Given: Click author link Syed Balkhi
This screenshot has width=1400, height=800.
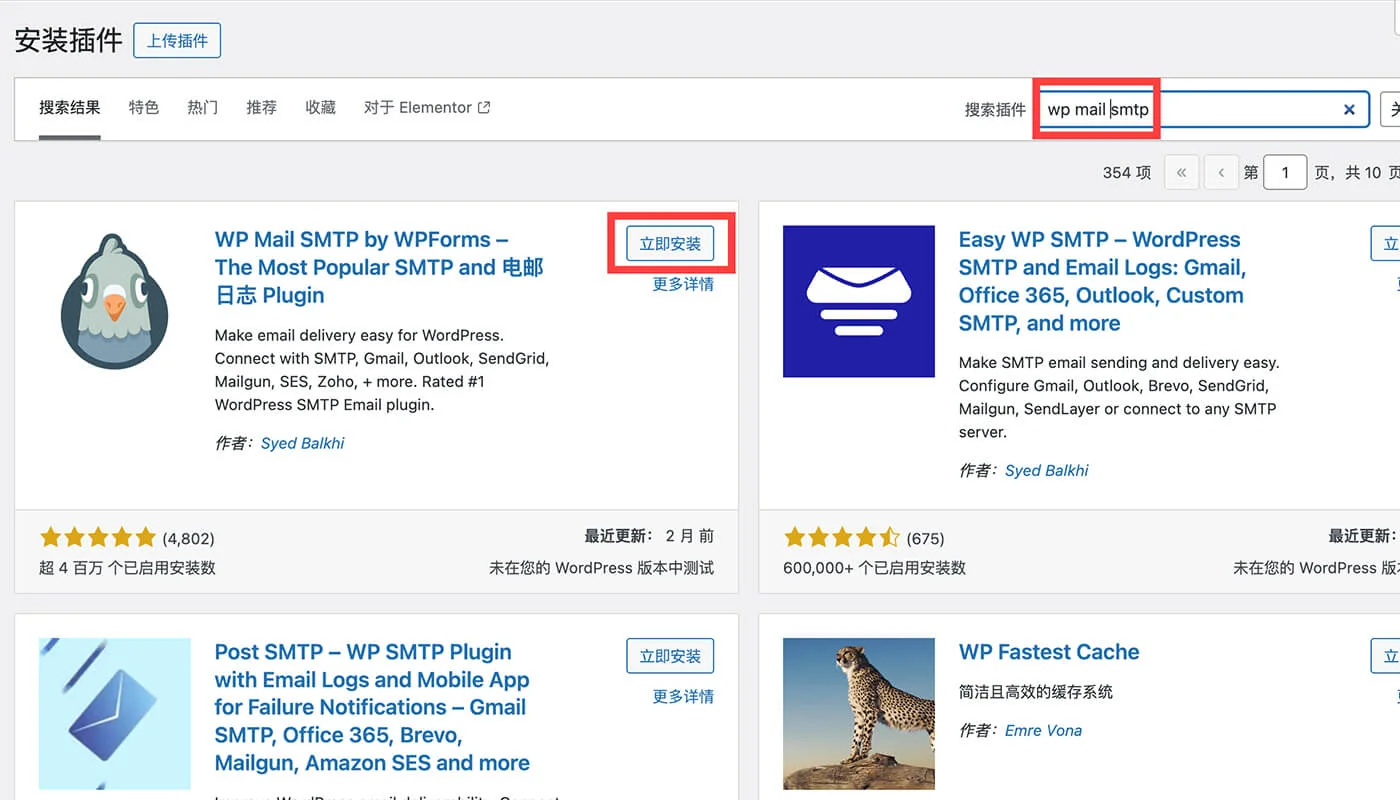Looking at the screenshot, I should (303, 443).
